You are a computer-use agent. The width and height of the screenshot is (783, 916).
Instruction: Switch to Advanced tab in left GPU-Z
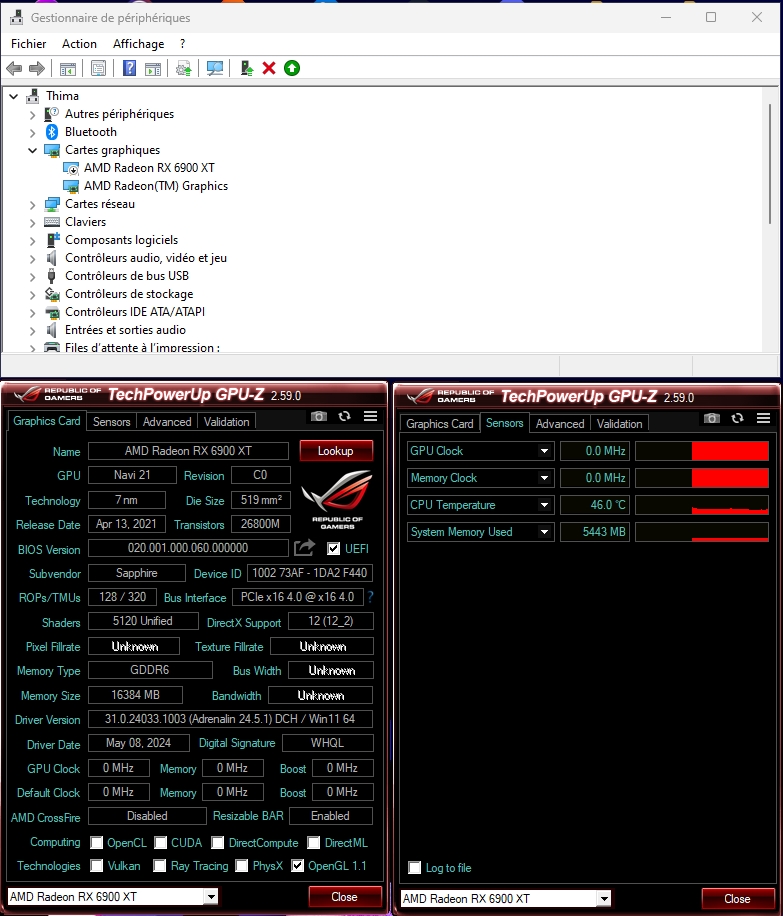pyautogui.click(x=167, y=422)
